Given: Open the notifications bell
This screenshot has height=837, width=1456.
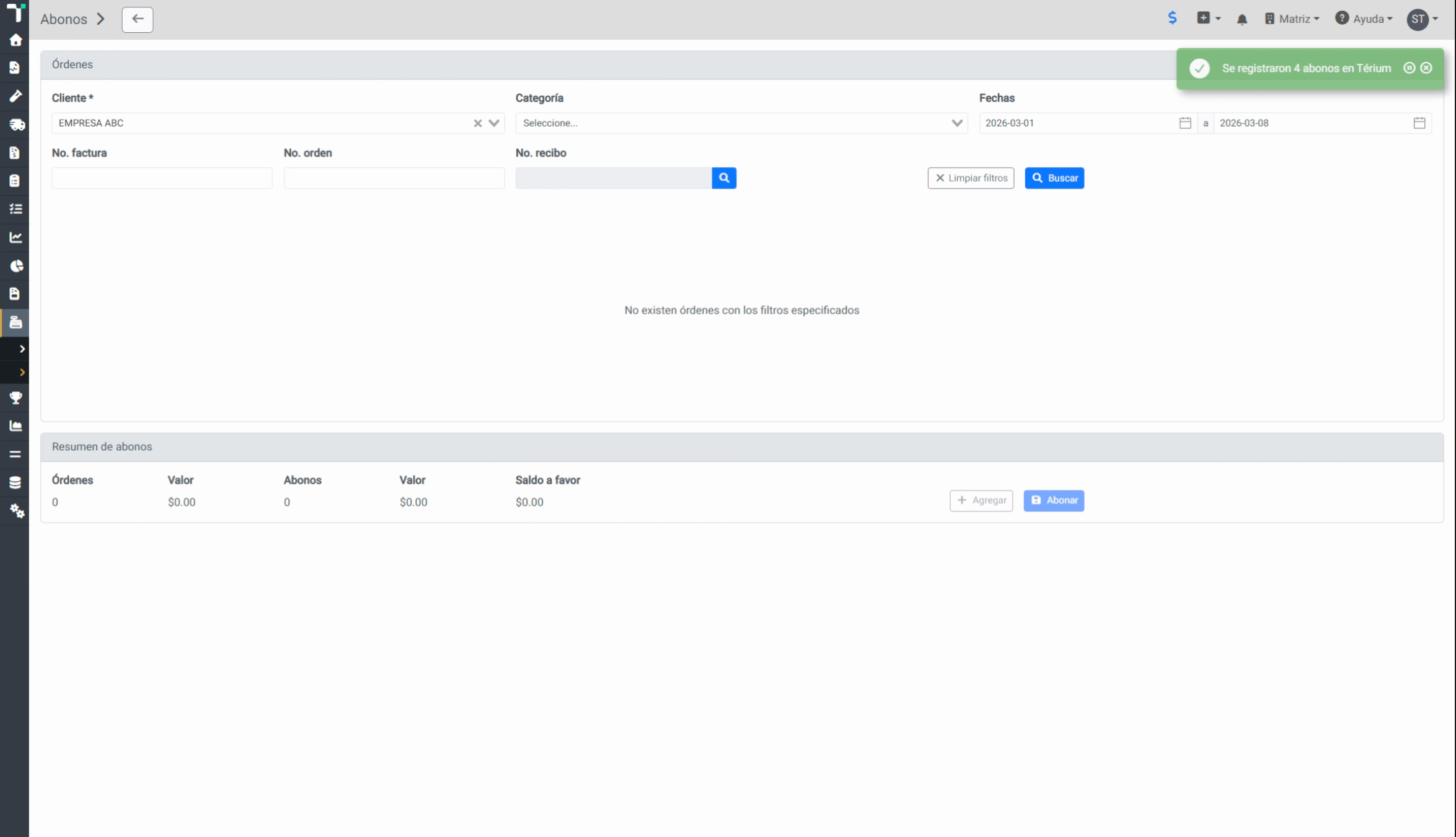Looking at the screenshot, I should coord(1242,19).
